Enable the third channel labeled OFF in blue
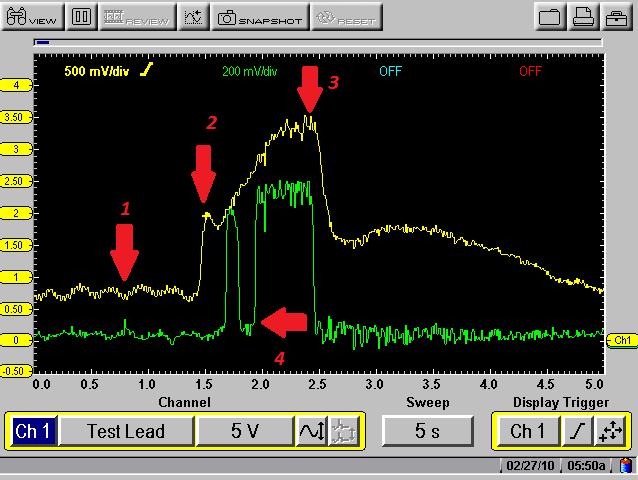638x480 pixels. (389, 71)
